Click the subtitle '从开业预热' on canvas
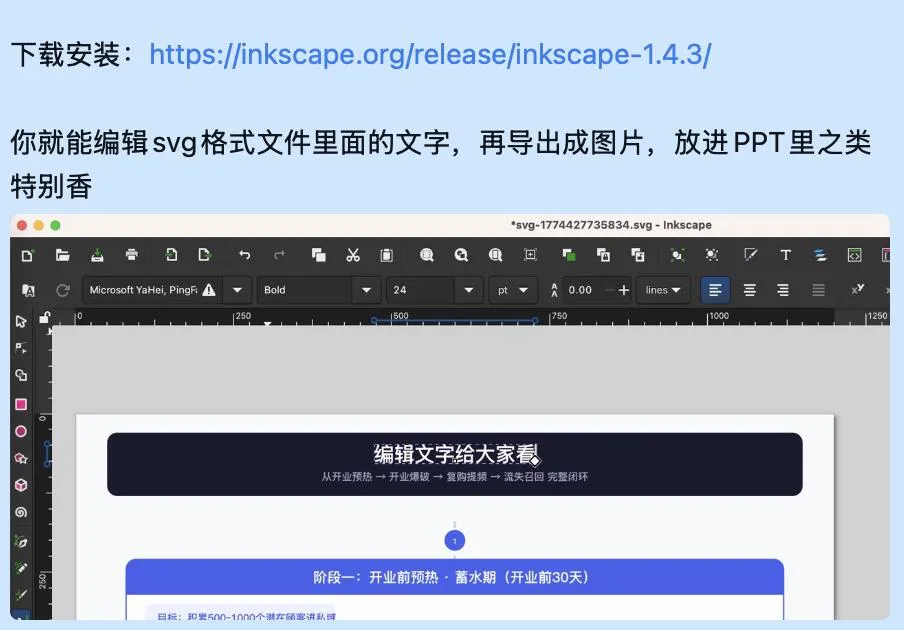Screen dimensions: 904x630 346,477
